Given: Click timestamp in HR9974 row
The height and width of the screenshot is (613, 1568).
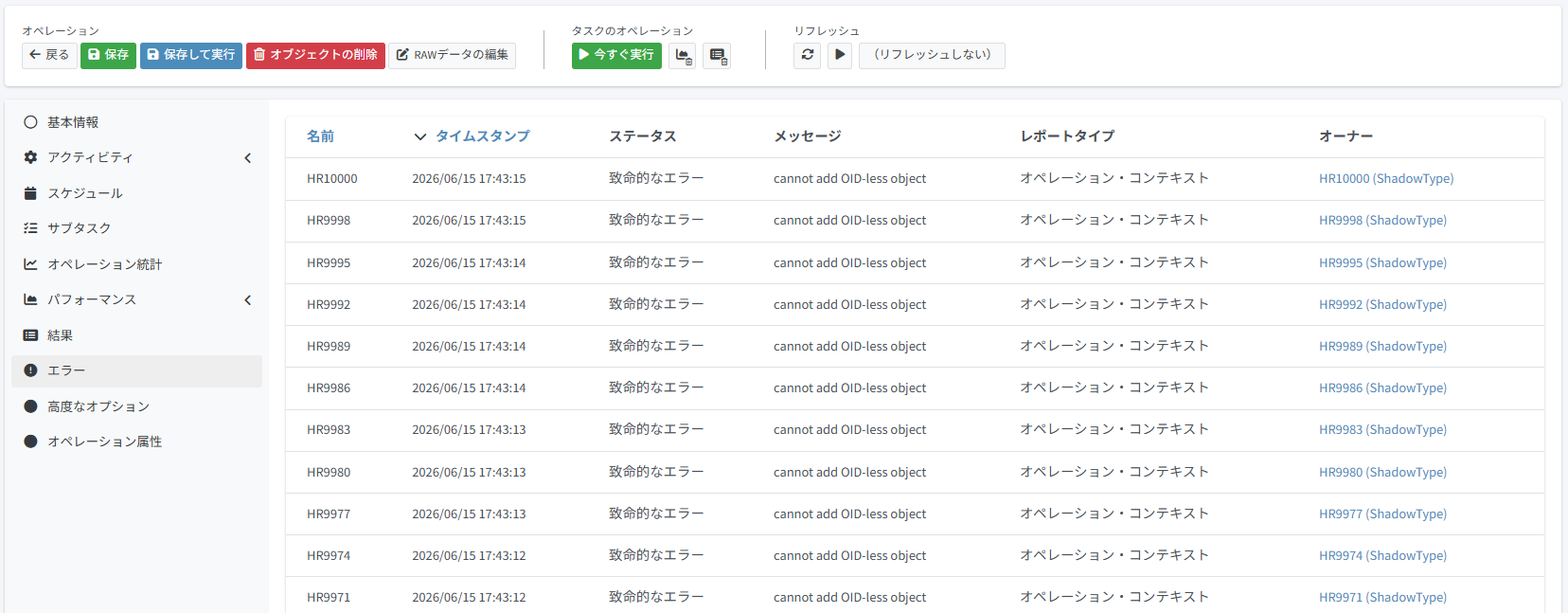Looking at the screenshot, I should pyautogui.click(x=469, y=555).
